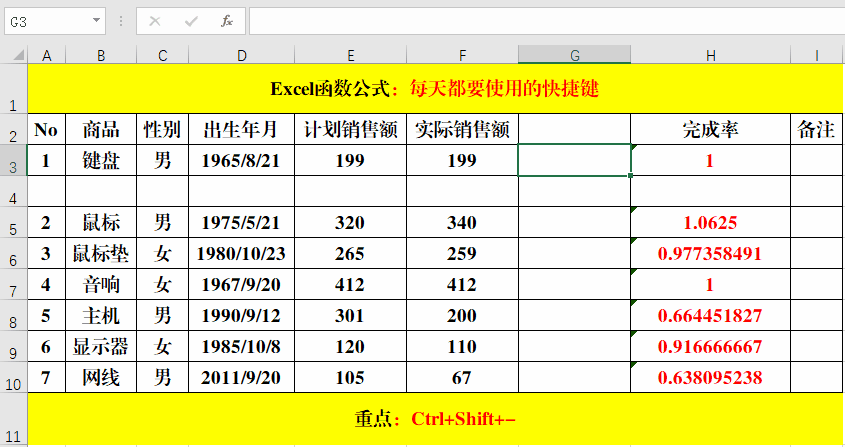This screenshot has width=845, height=447.
Task: Click the date cell '1975/5/21'
Action: tap(241, 222)
